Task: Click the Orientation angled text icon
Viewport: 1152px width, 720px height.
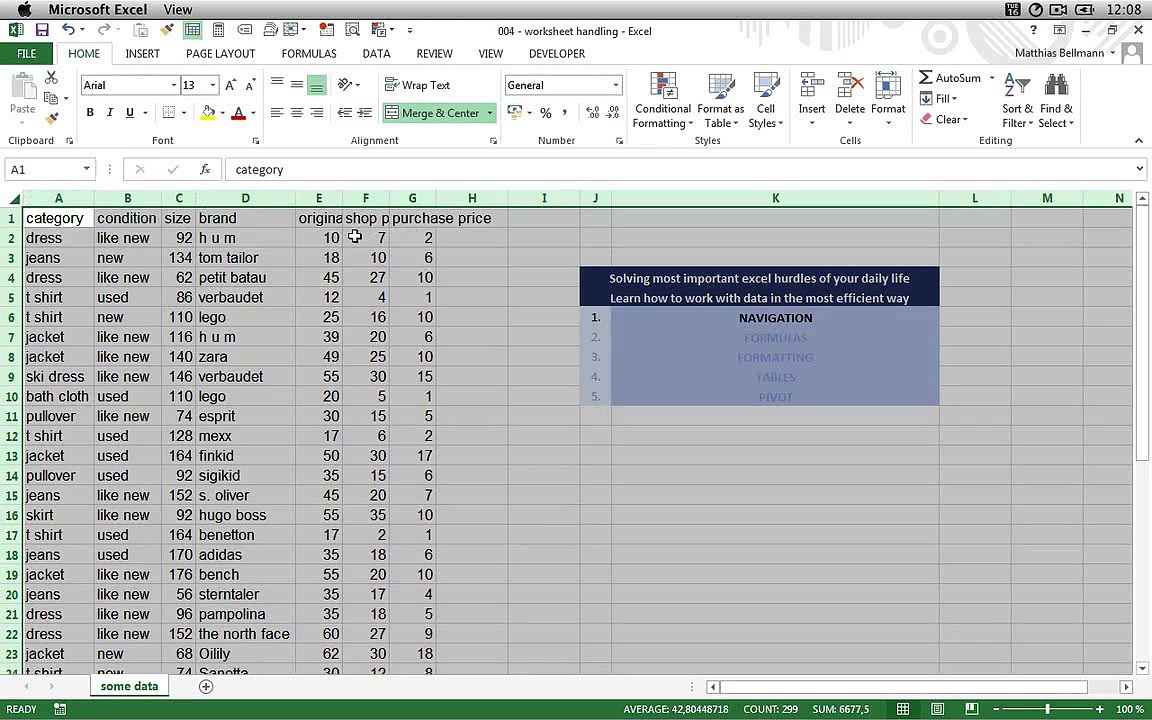Action: (x=345, y=84)
